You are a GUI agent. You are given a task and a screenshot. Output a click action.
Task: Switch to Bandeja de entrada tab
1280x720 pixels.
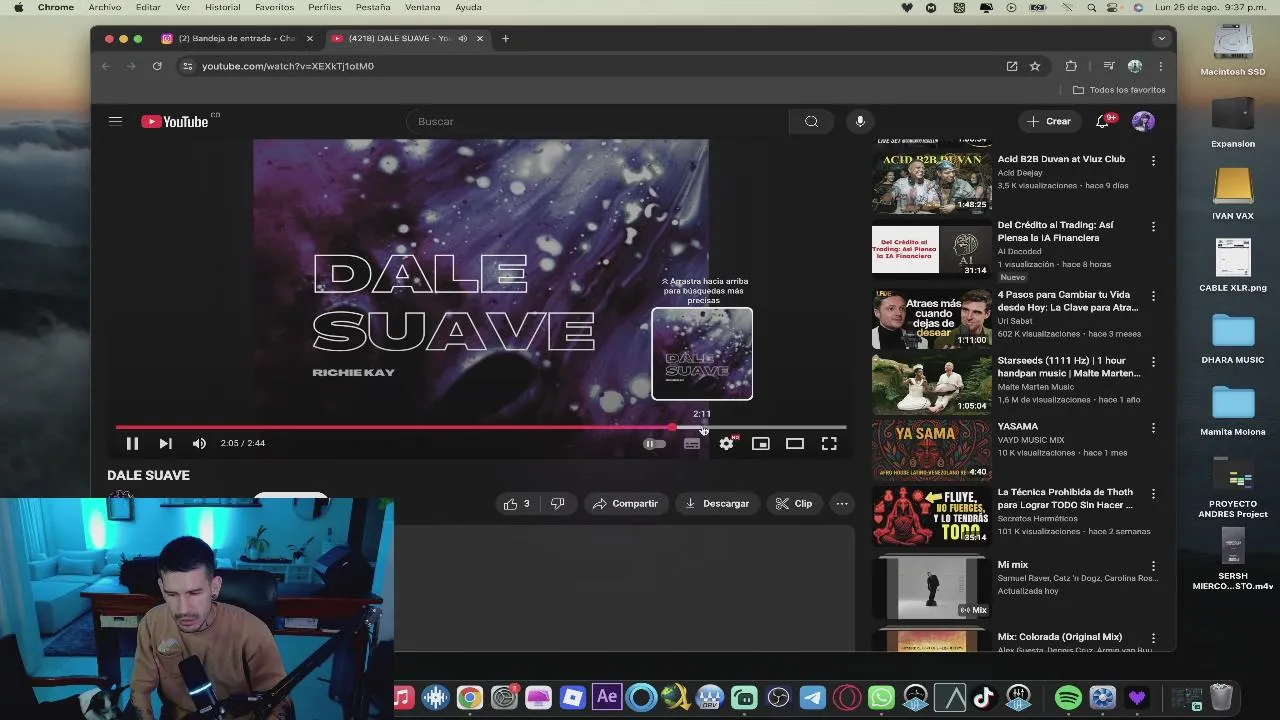[236, 38]
